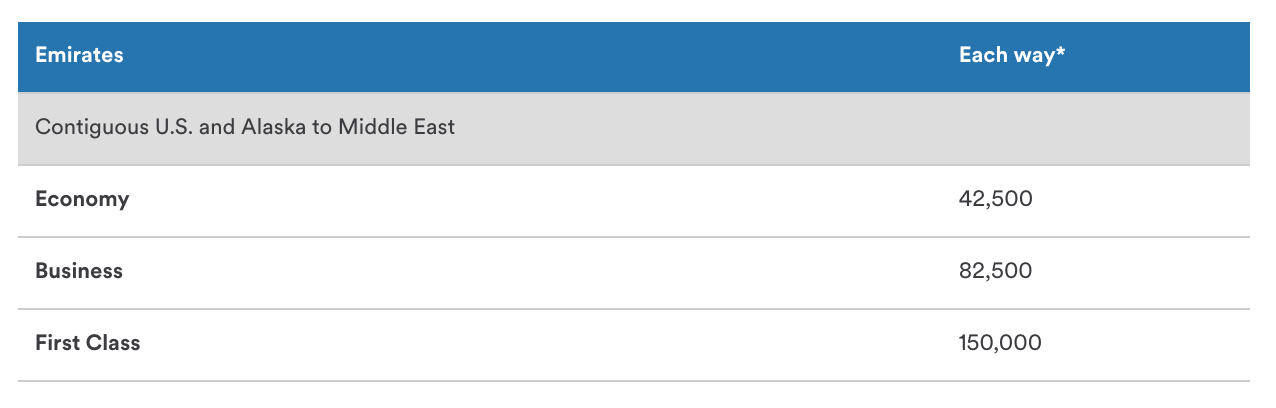Click the Business row label

point(79,271)
